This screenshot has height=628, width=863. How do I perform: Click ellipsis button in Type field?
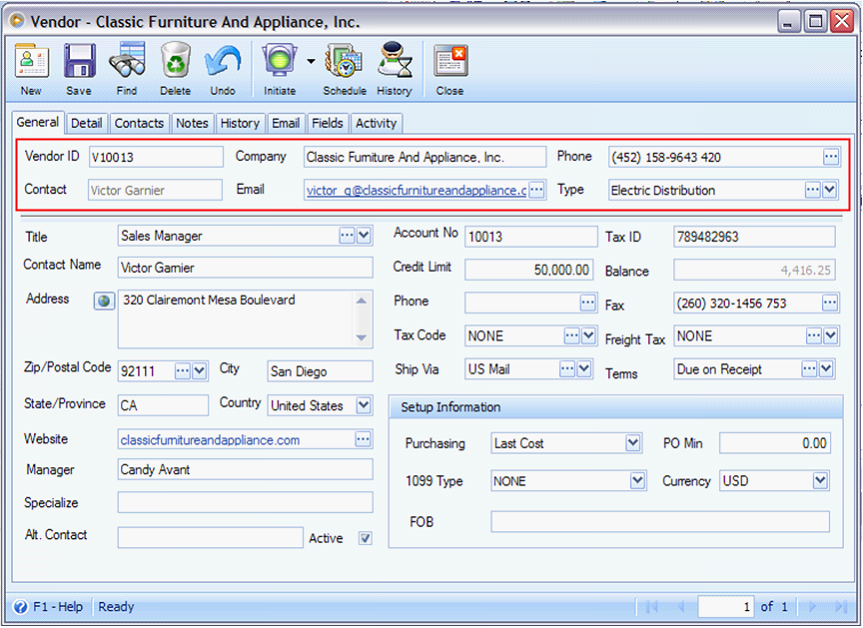point(812,190)
